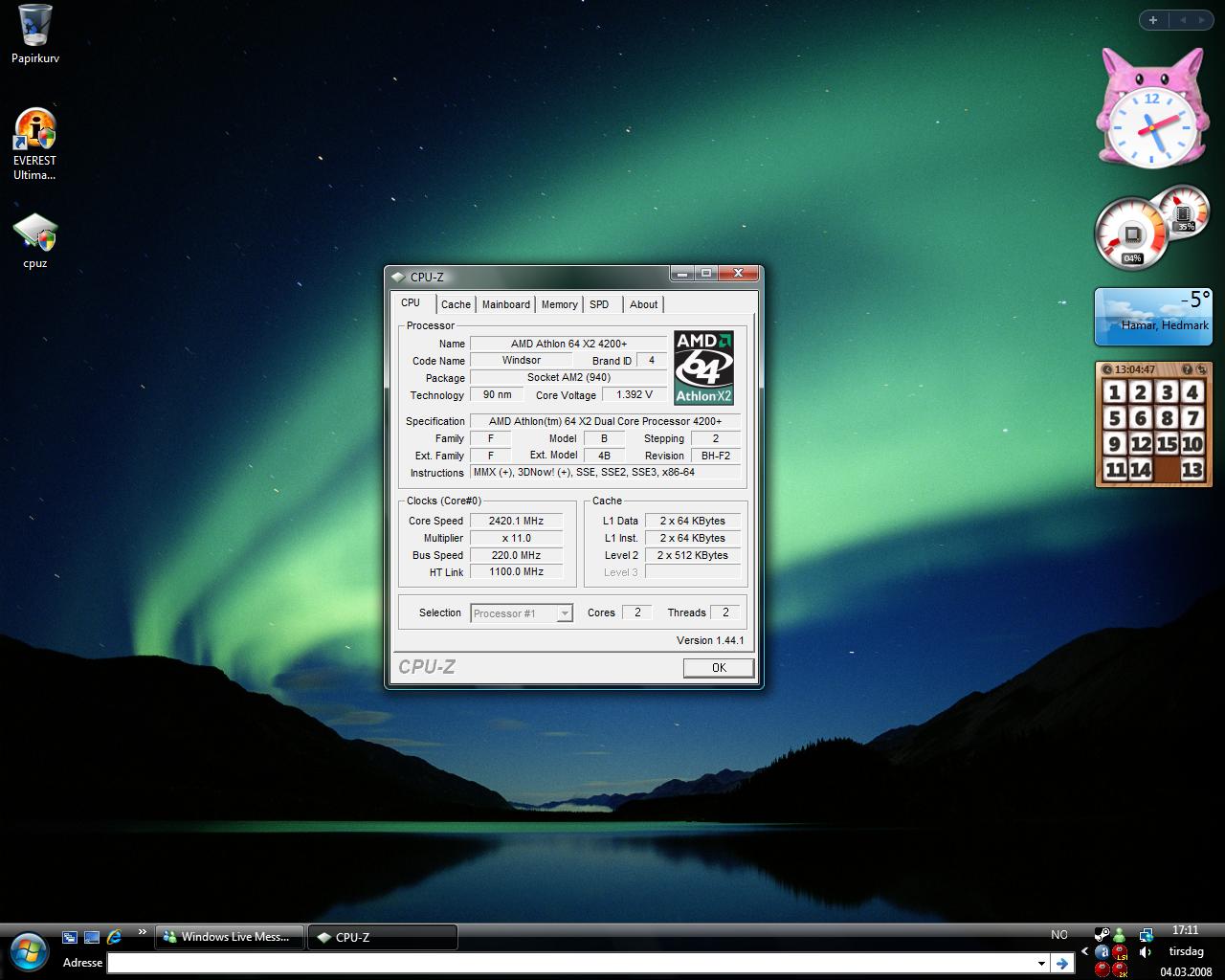Click the unlabeled red ball tray icon
This screenshot has height=980, width=1225.
click(1102, 969)
